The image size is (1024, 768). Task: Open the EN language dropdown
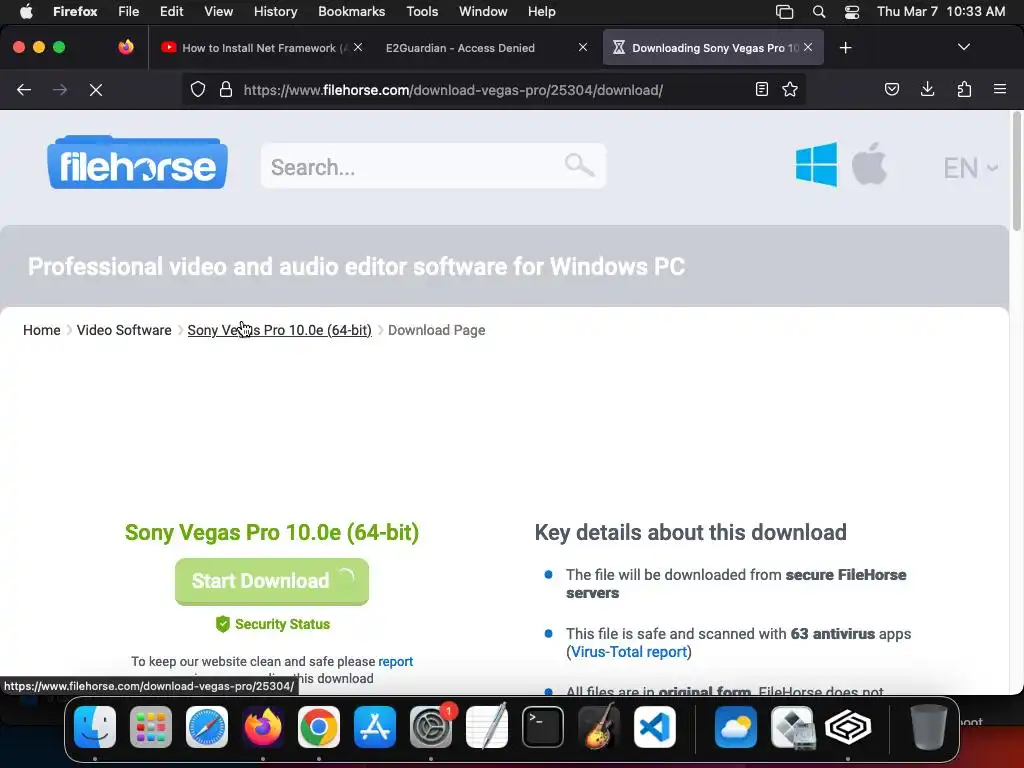tap(970, 168)
